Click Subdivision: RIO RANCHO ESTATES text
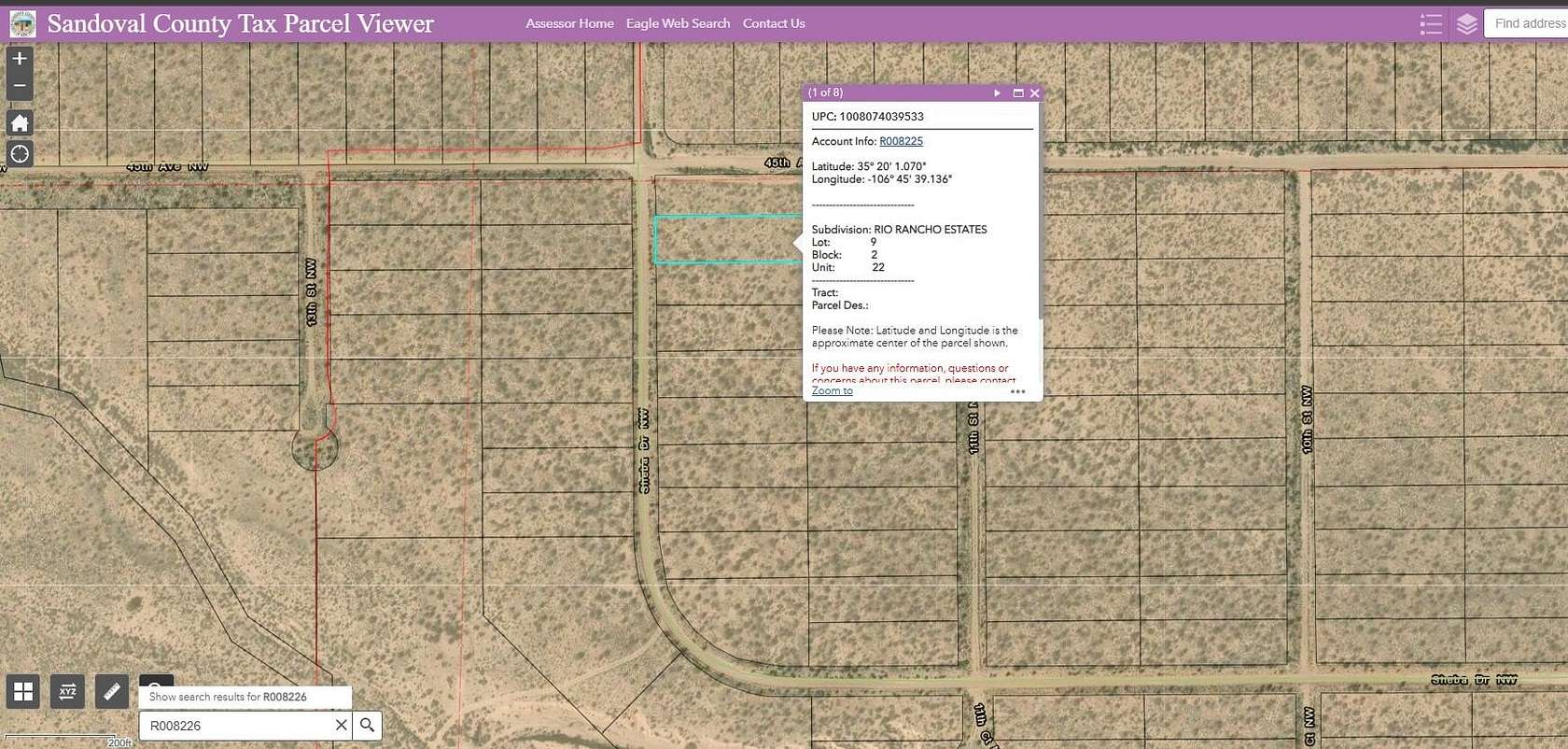Viewport: 1568px width, 749px height. pyautogui.click(x=899, y=229)
